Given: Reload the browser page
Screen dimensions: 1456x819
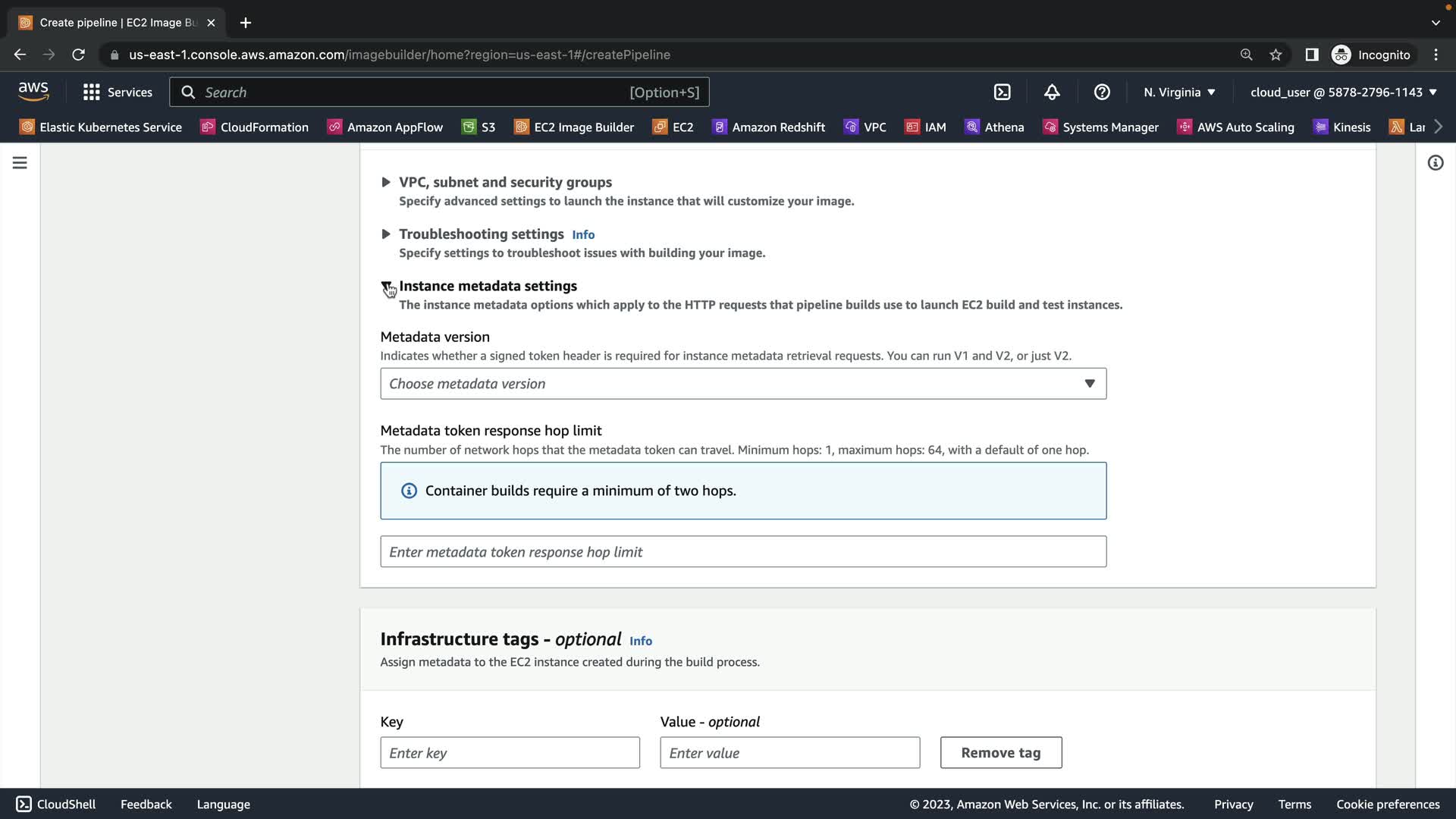Looking at the screenshot, I should [x=78, y=55].
